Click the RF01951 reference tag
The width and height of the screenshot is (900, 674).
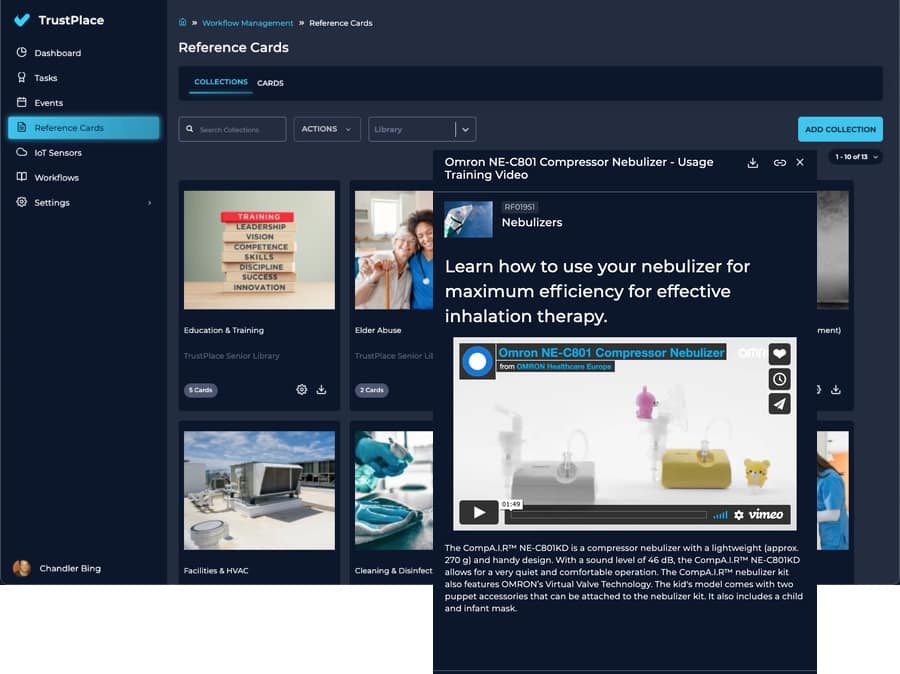coord(519,207)
